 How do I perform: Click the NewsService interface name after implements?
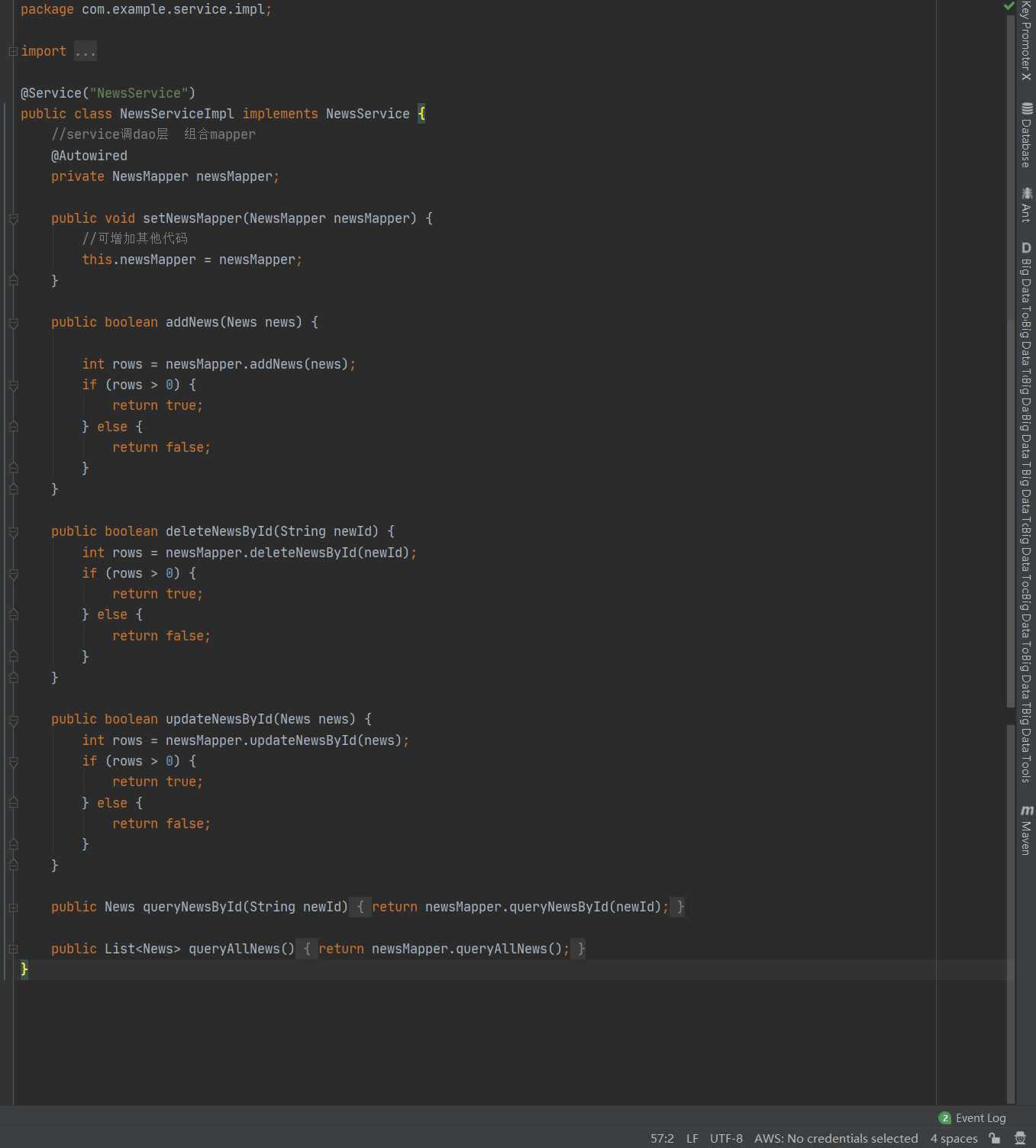coord(368,114)
